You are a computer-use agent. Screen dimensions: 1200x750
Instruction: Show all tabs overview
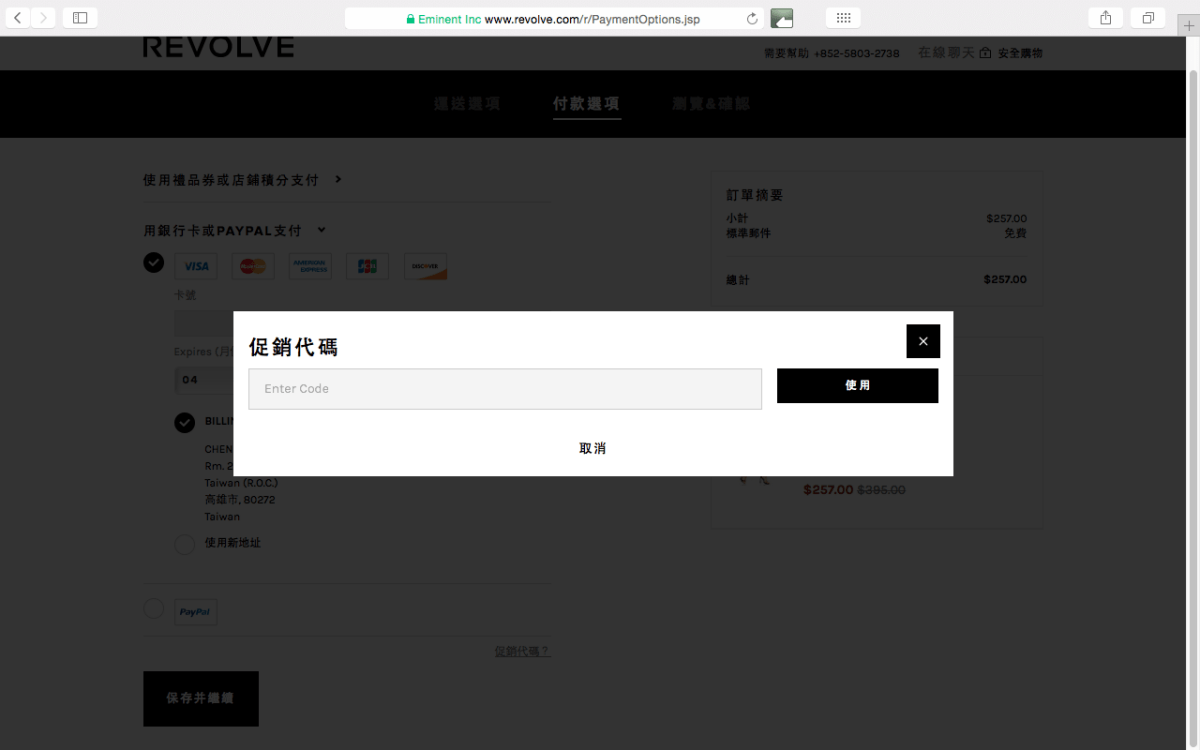pyautogui.click(x=1148, y=18)
